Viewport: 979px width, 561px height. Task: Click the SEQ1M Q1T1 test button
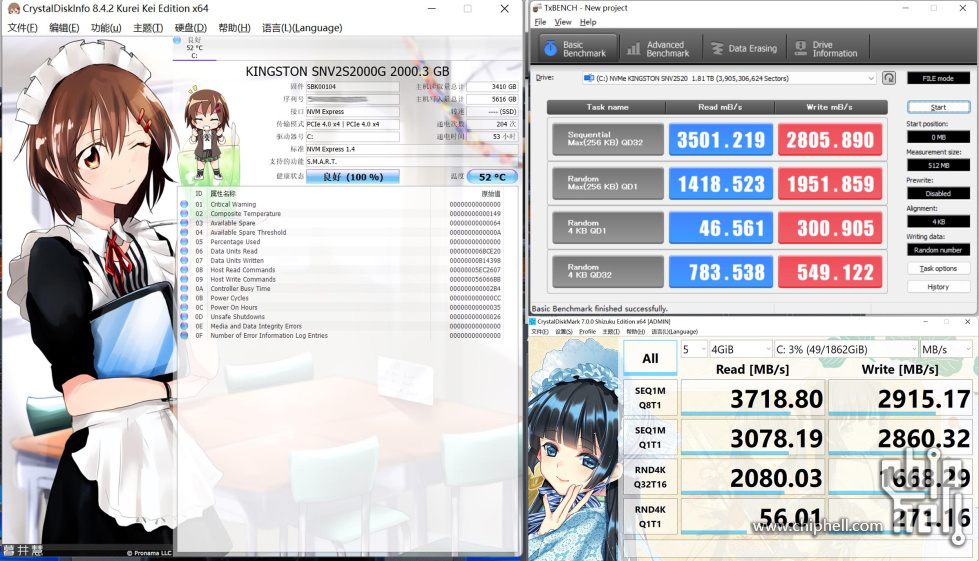click(x=650, y=437)
